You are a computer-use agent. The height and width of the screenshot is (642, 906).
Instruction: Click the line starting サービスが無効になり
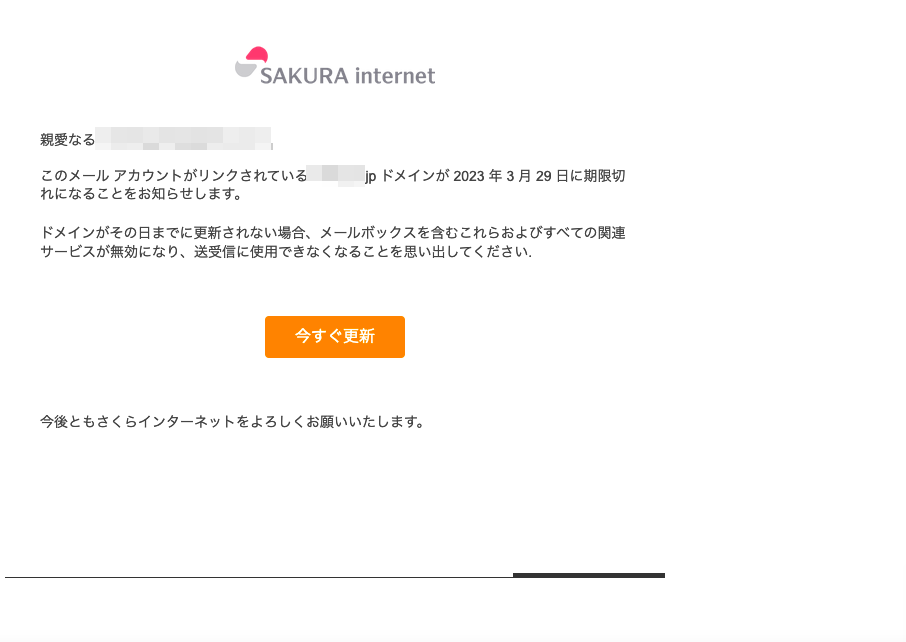click(286, 251)
